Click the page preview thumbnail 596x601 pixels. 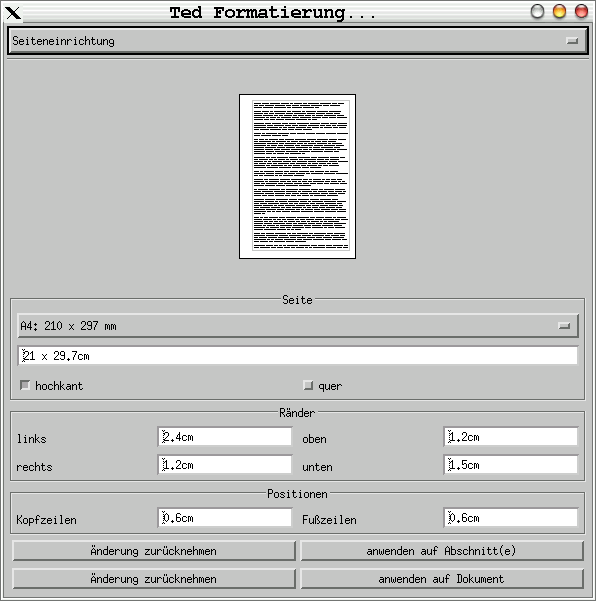297,176
